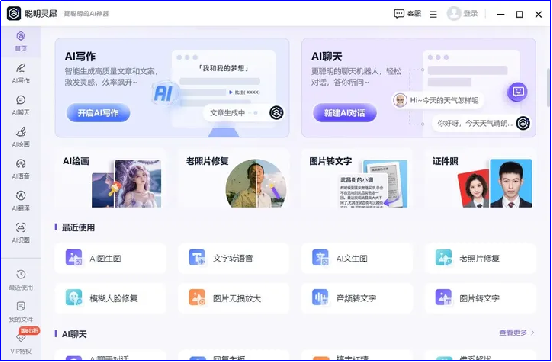
Task: Click the recent-list 老照片修复 icon
Action: [x=444, y=257]
